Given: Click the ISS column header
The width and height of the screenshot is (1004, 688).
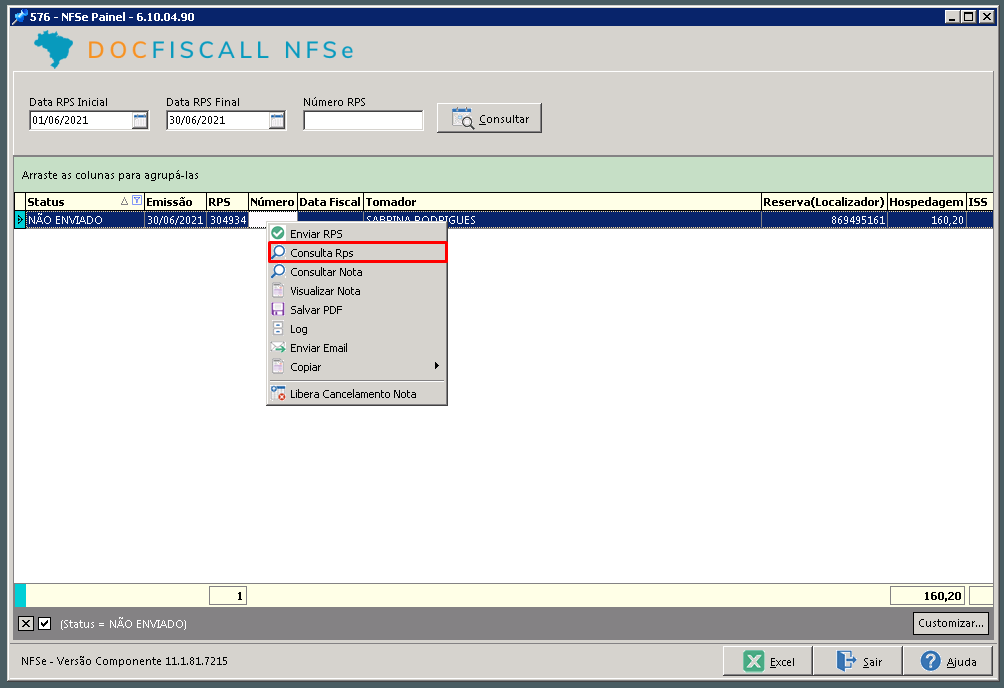Looking at the screenshot, I should (x=980, y=202).
